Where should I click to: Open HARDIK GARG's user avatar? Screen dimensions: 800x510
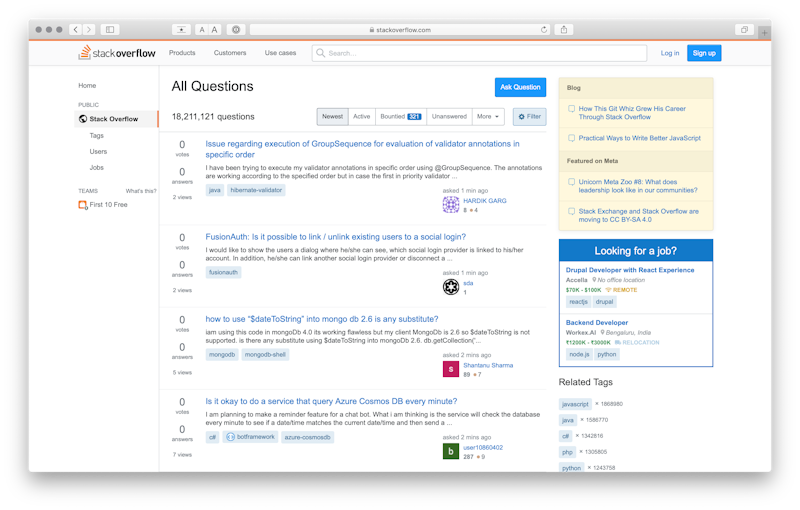point(451,205)
